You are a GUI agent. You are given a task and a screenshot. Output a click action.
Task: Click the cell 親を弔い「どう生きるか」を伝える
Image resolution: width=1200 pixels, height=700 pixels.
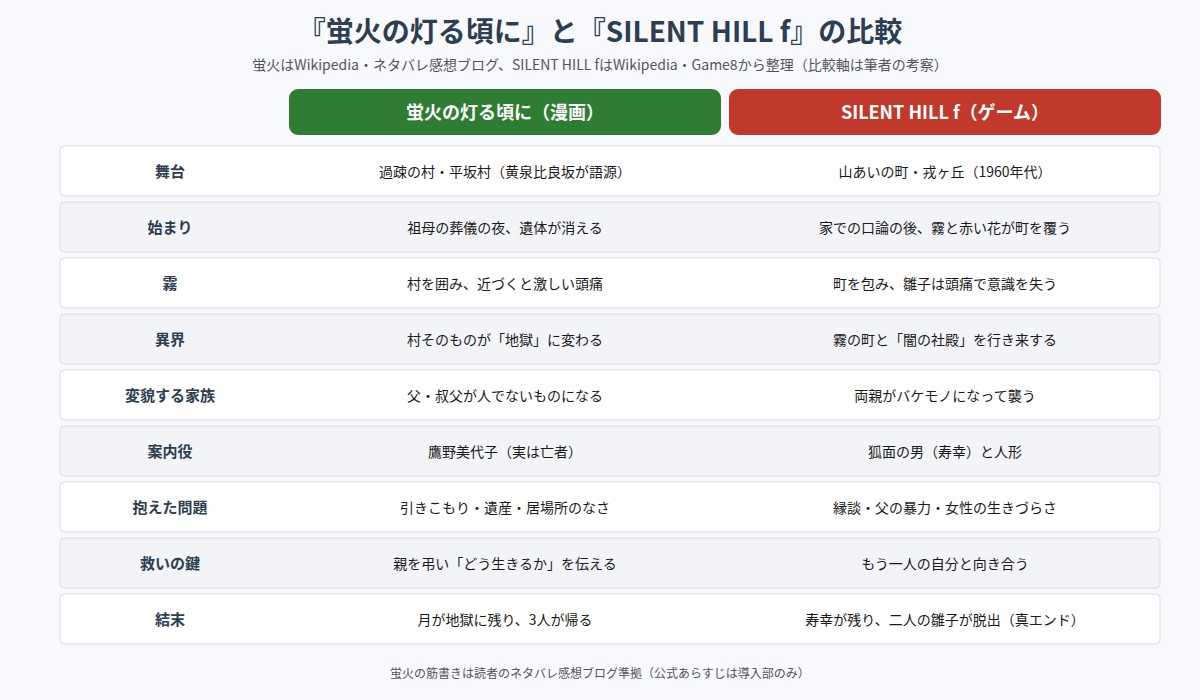pos(505,564)
